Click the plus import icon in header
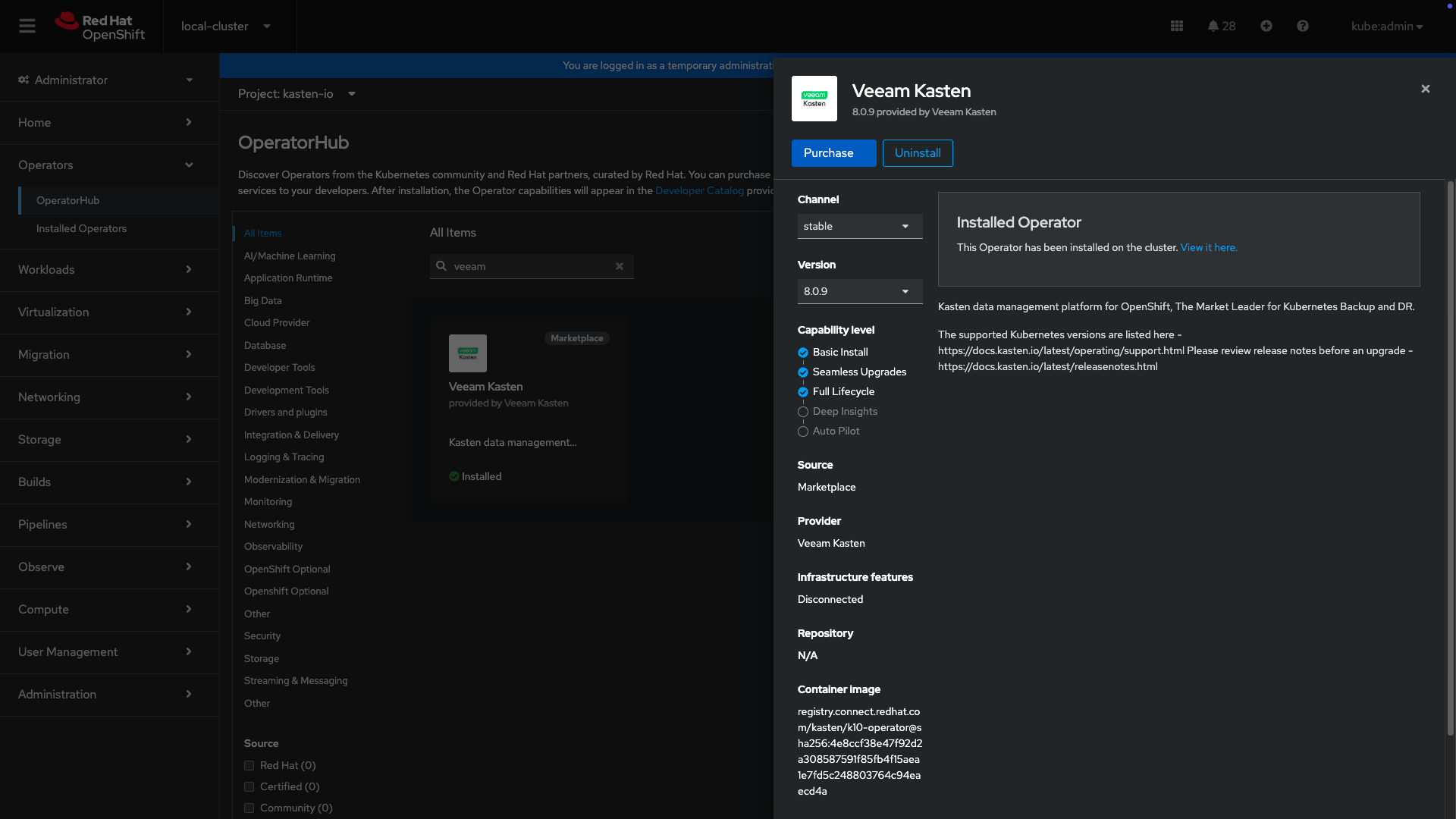1456x819 pixels. [x=1266, y=27]
